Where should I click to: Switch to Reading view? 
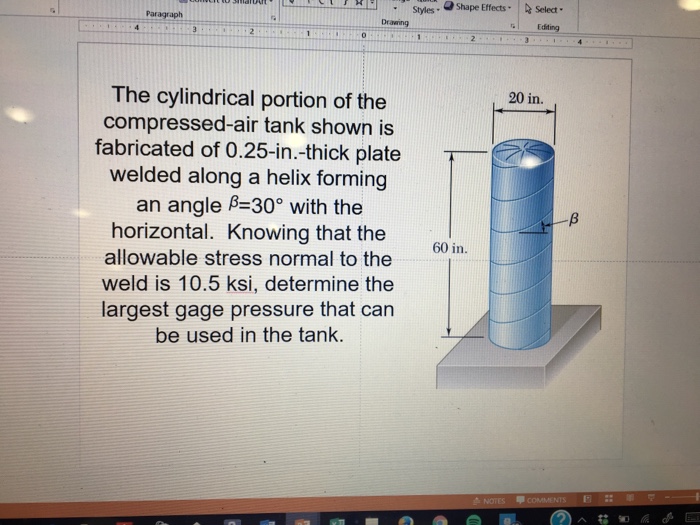click(630, 497)
